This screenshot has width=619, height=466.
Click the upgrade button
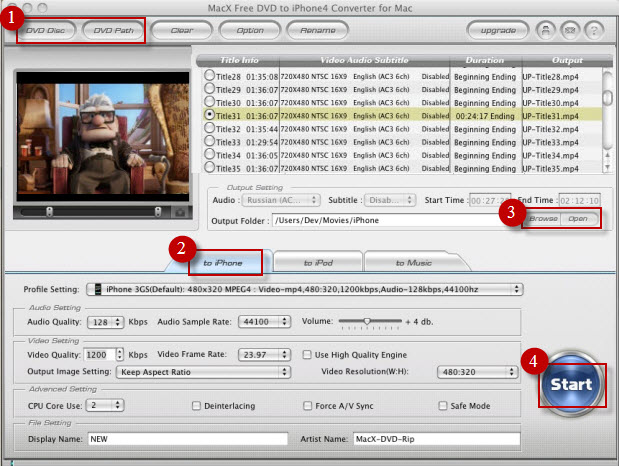click(x=498, y=30)
